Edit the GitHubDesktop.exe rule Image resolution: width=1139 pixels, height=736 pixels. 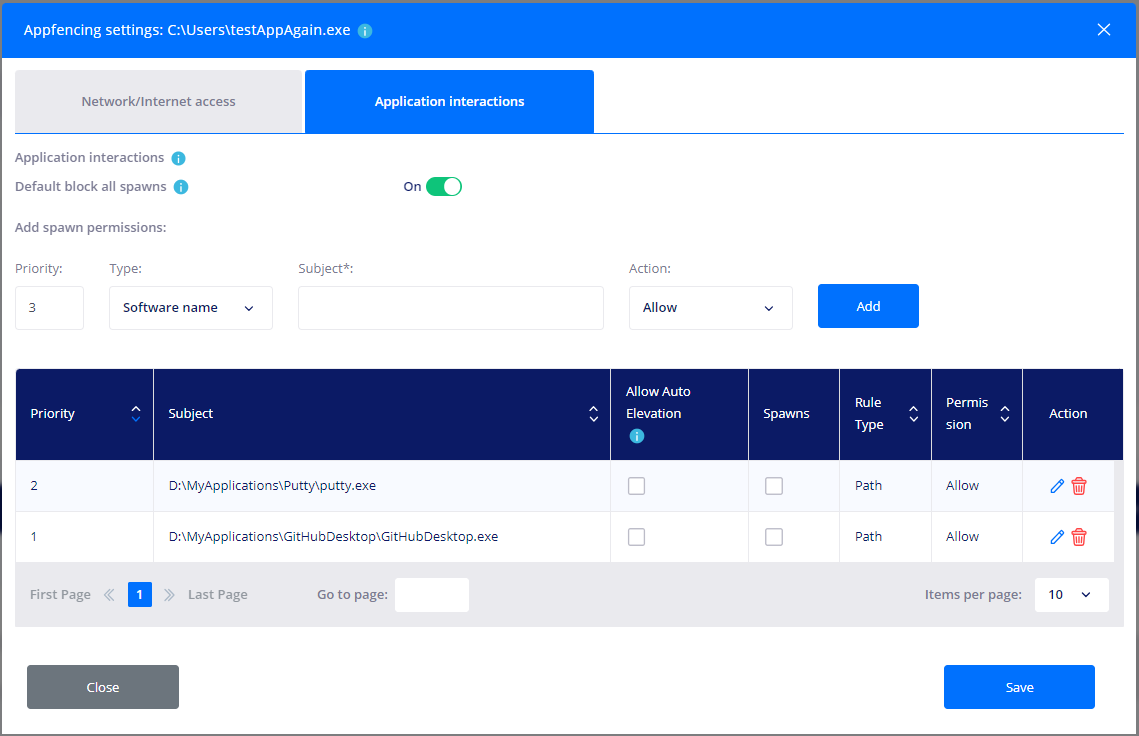click(x=1057, y=537)
